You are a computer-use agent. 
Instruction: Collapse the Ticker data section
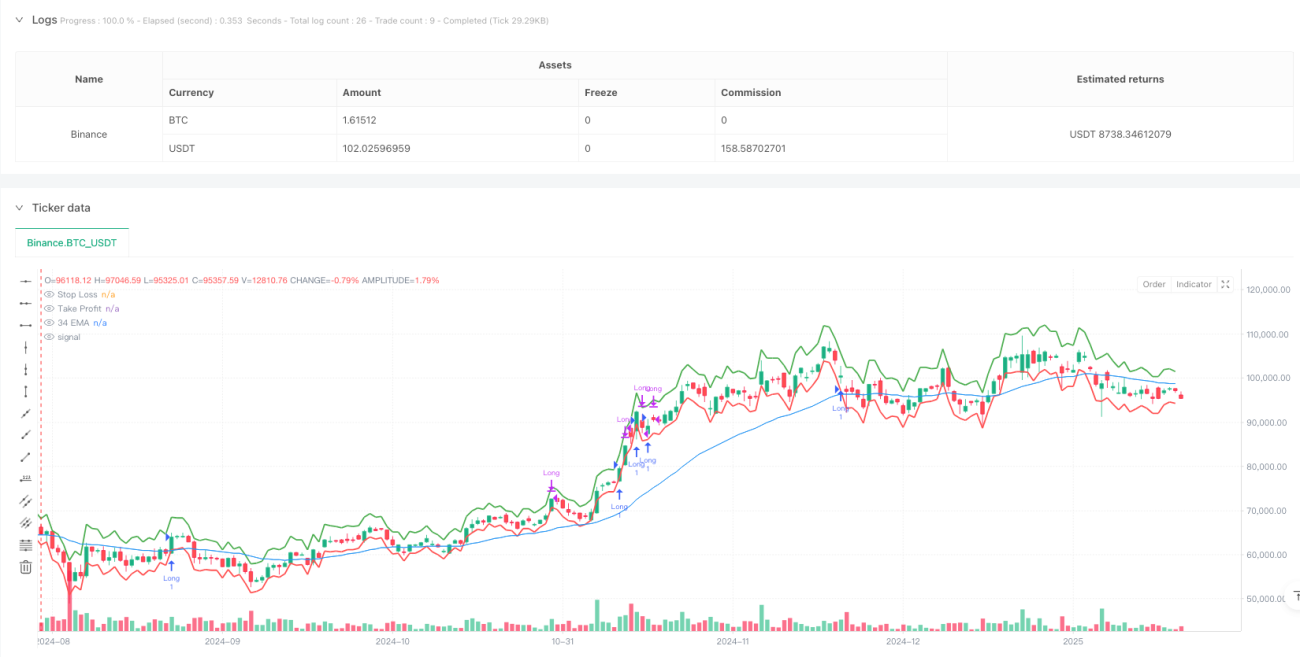[x=19, y=208]
